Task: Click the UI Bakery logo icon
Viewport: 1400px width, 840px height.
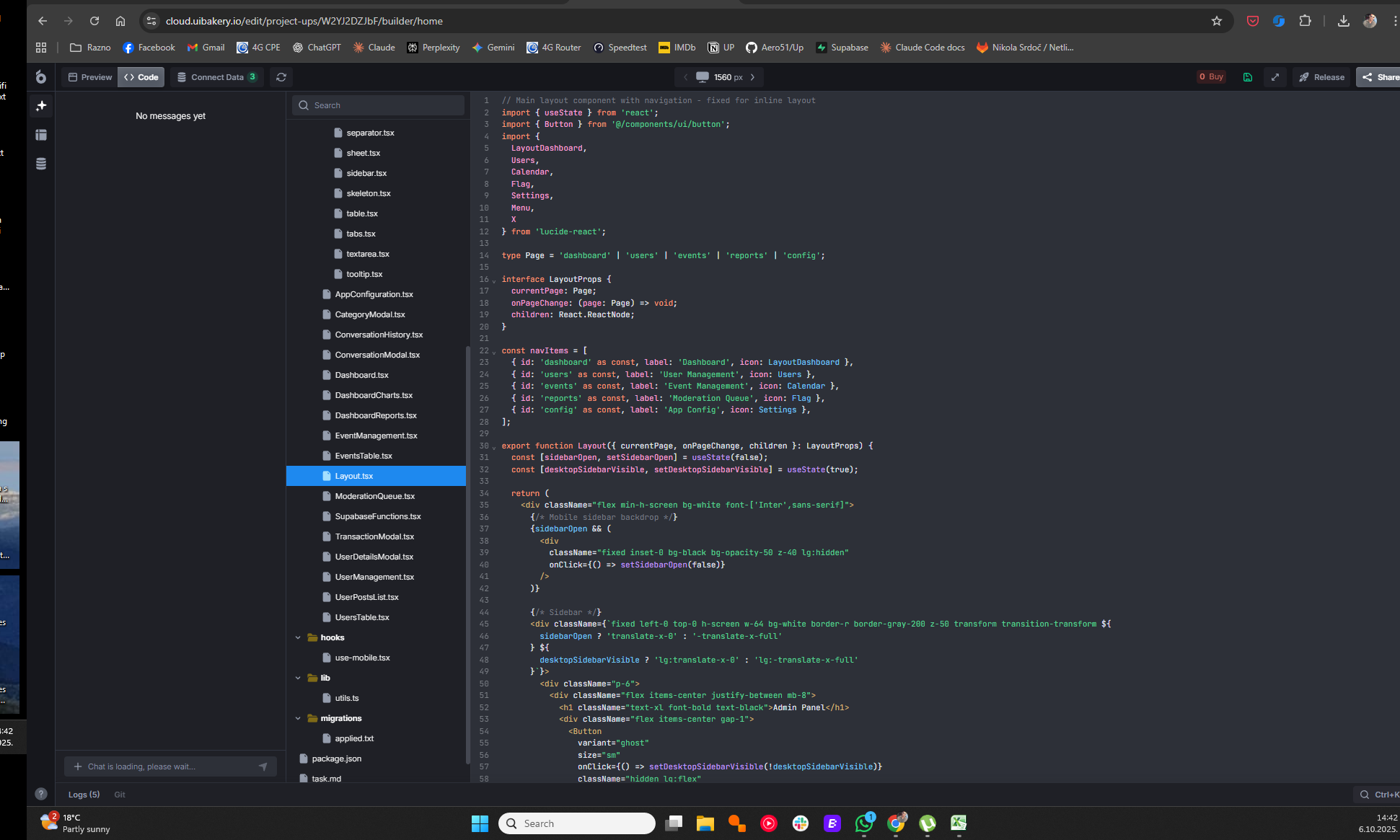Action: pyautogui.click(x=41, y=77)
